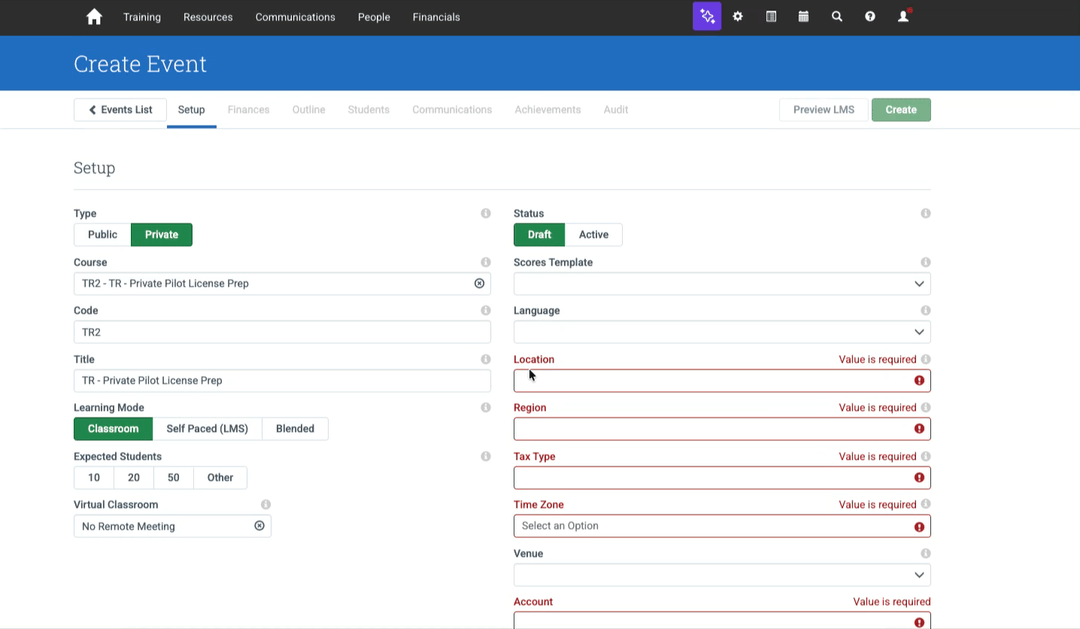Show info for the Tax Type field
The width and height of the screenshot is (1080, 629).
point(926,457)
